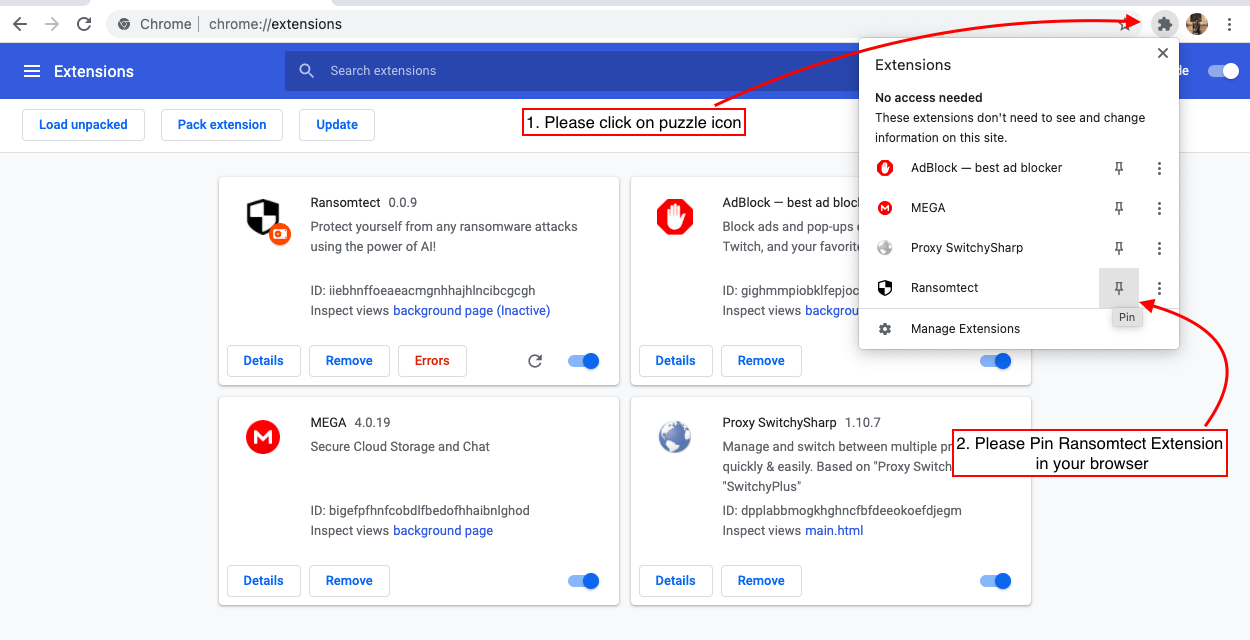Open Ransomtect background page link
This screenshot has height=640, width=1250.
(x=471, y=311)
